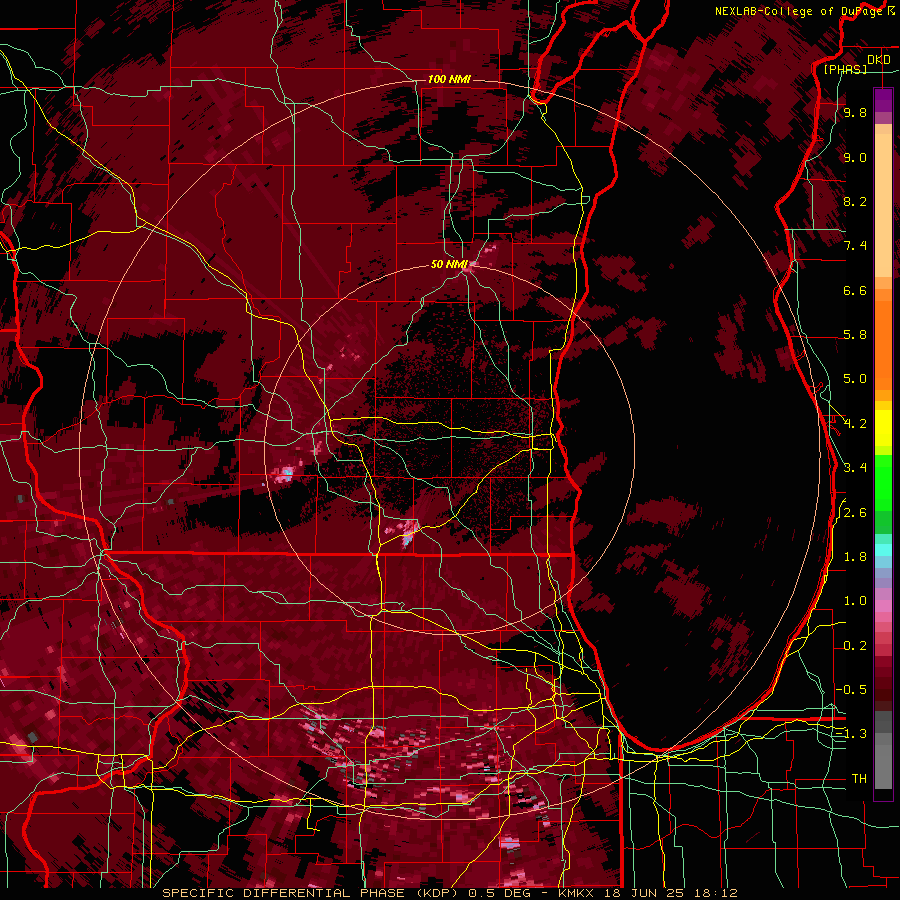The width and height of the screenshot is (900, 900).
Task: Click the "TH" threshold label on scale
Action: (859, 779)
